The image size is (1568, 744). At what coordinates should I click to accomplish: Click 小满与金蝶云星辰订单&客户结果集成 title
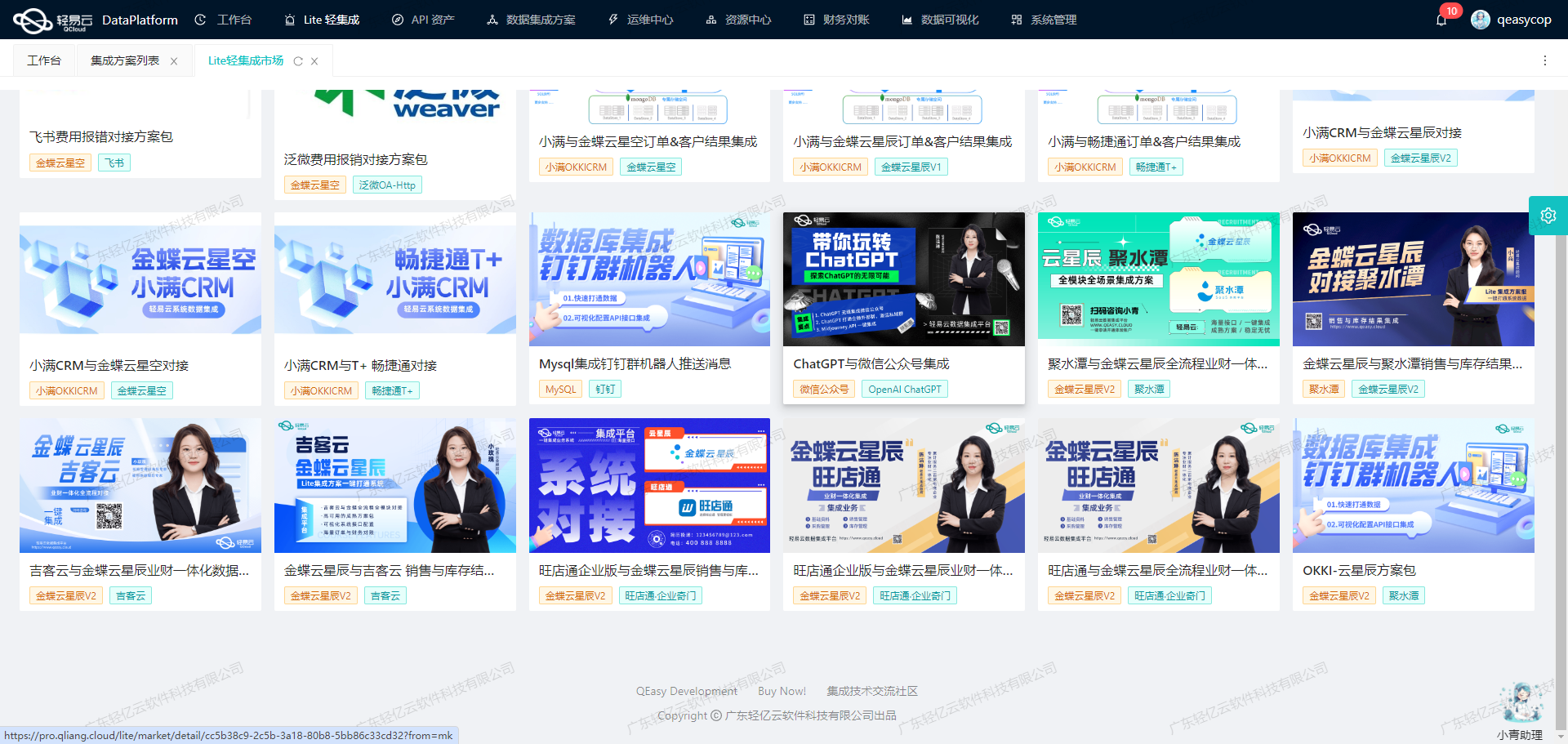click(x=903, y=141)
